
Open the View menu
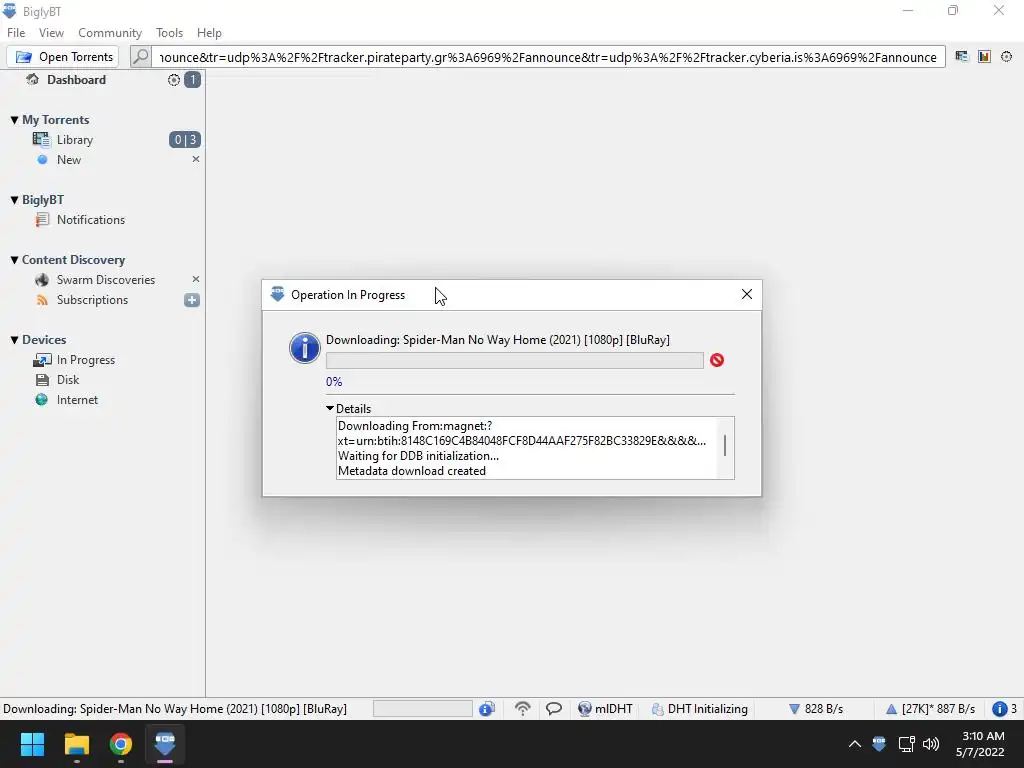pos(51,33)
